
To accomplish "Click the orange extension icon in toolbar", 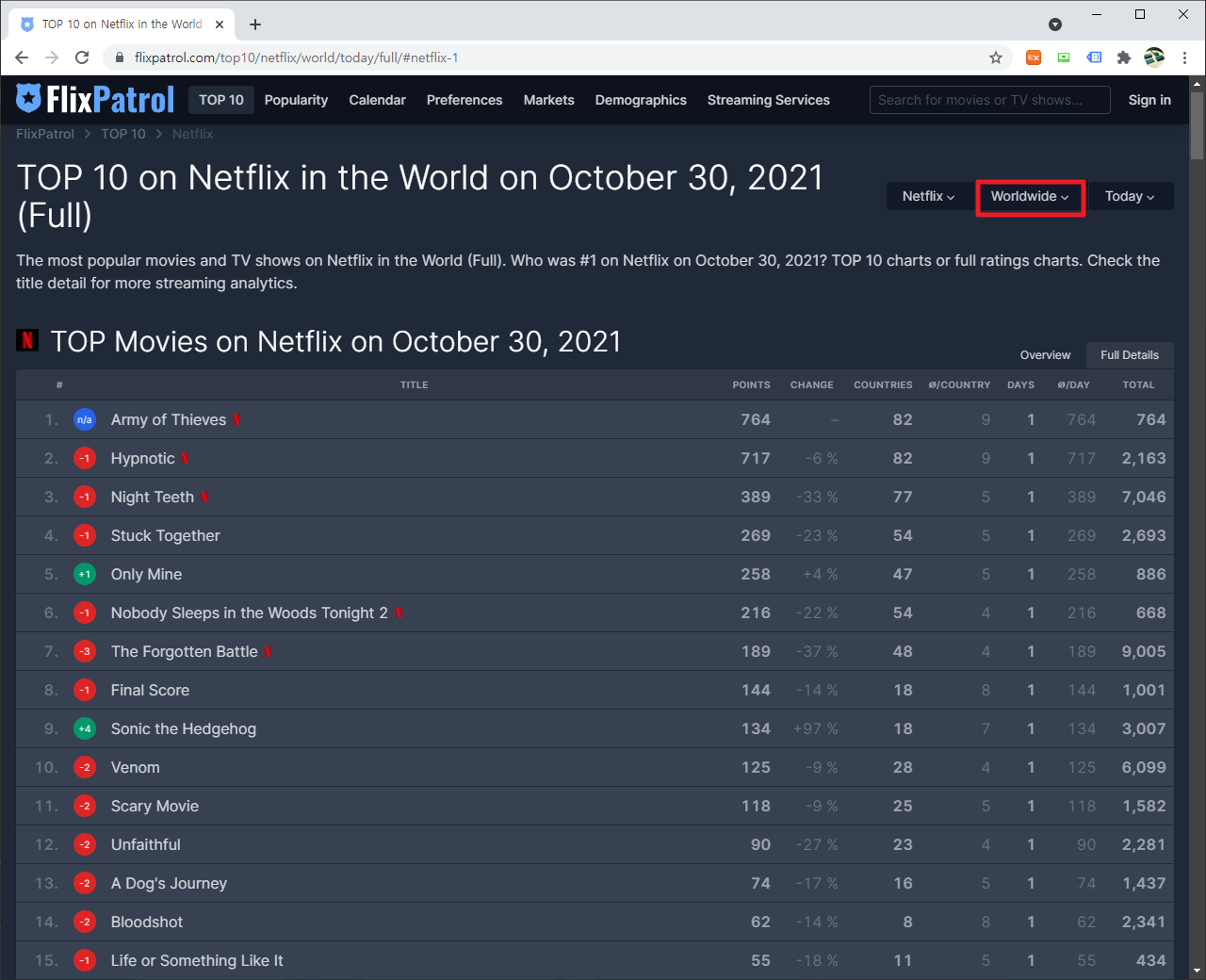I will [x=1034, y=57].
